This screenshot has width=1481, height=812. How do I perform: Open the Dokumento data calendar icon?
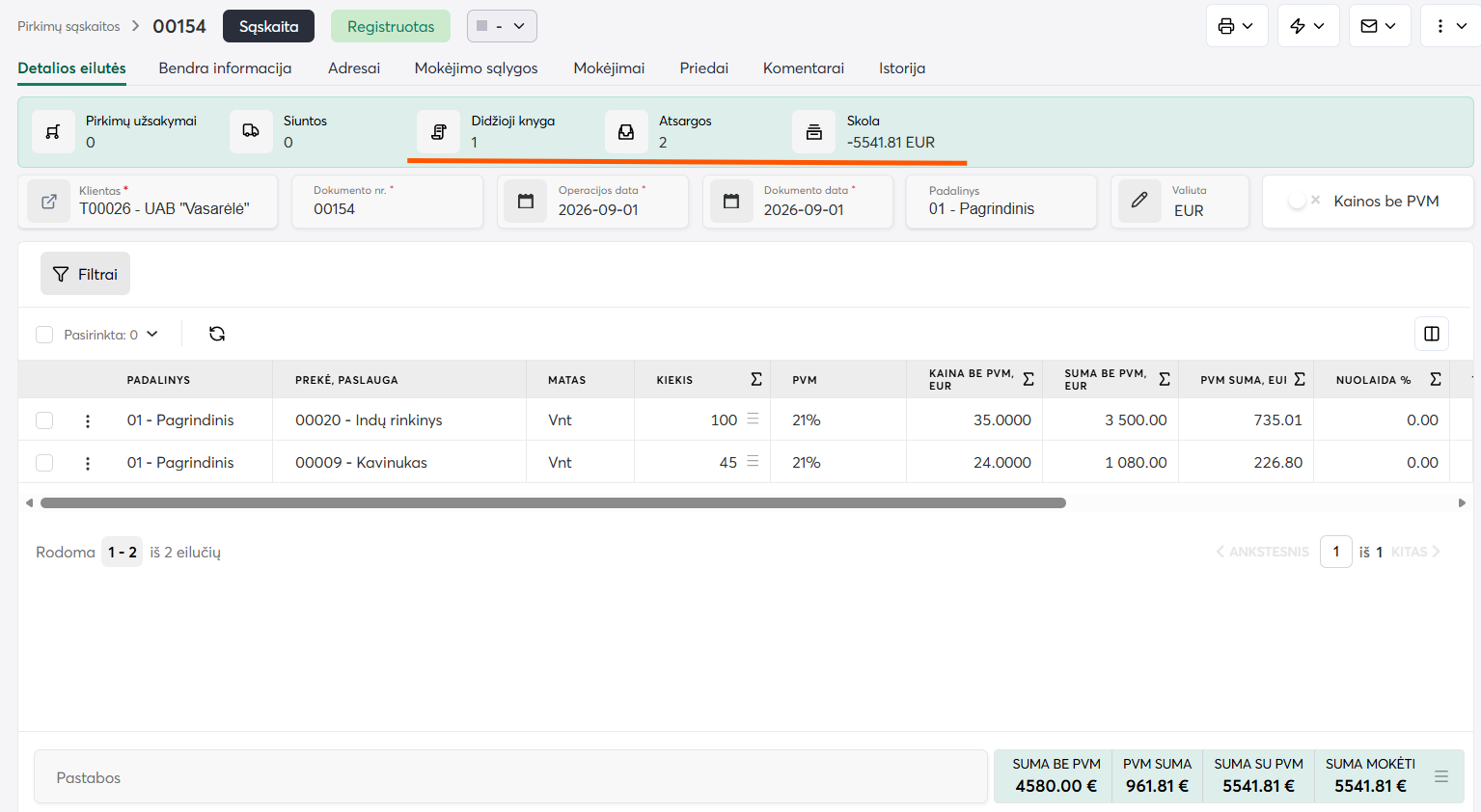tap(731, 202)
